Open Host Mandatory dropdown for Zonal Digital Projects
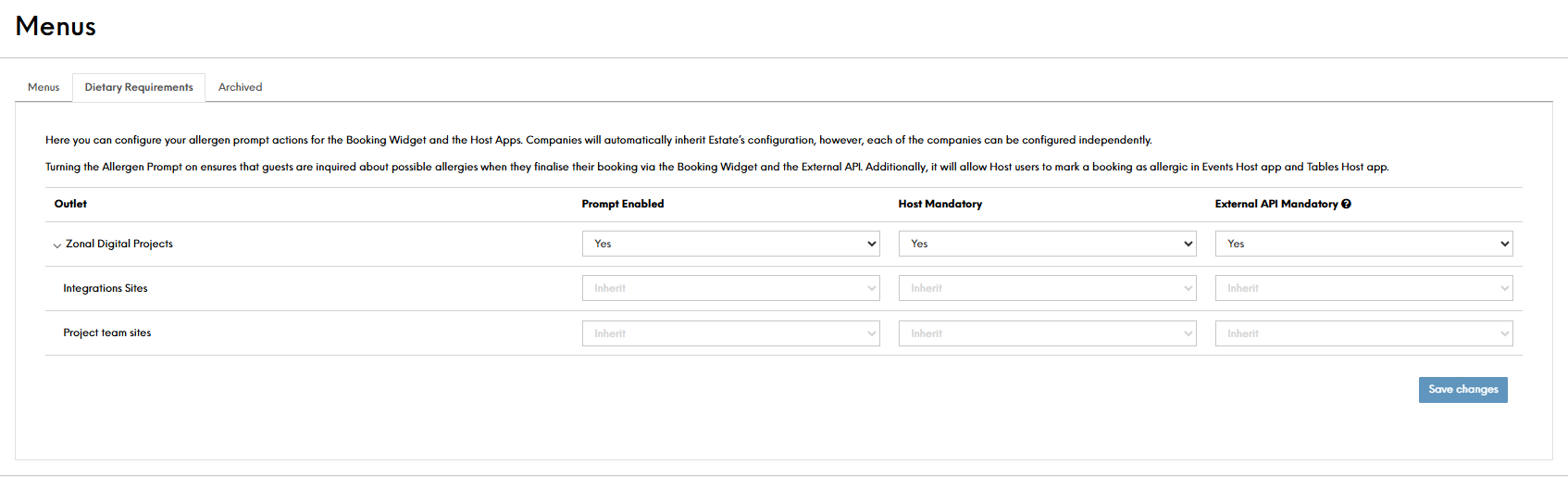This screenshot has width=1568, height=477. coord(1047,244)
